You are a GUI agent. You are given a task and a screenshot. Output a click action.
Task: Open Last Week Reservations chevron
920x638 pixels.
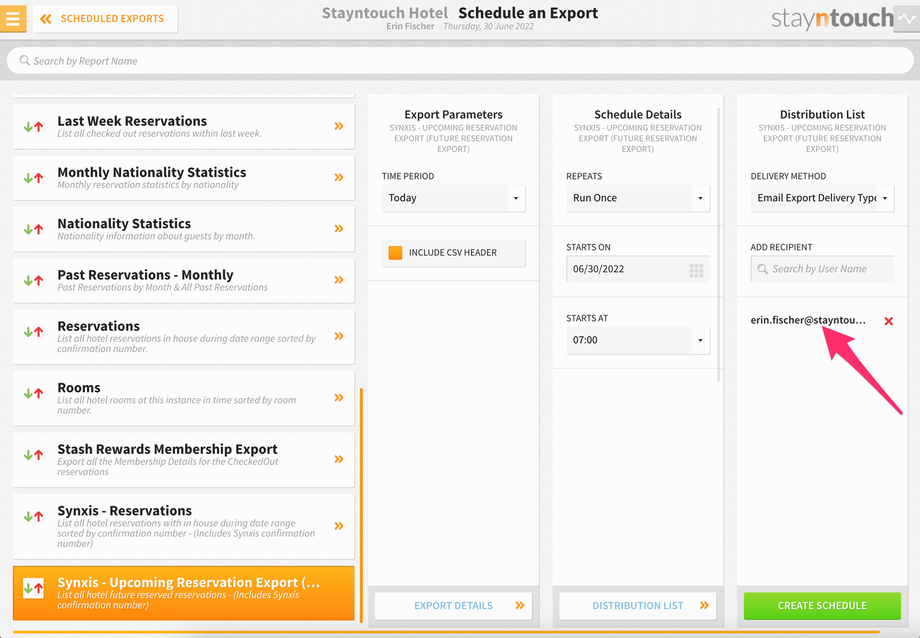339,126
